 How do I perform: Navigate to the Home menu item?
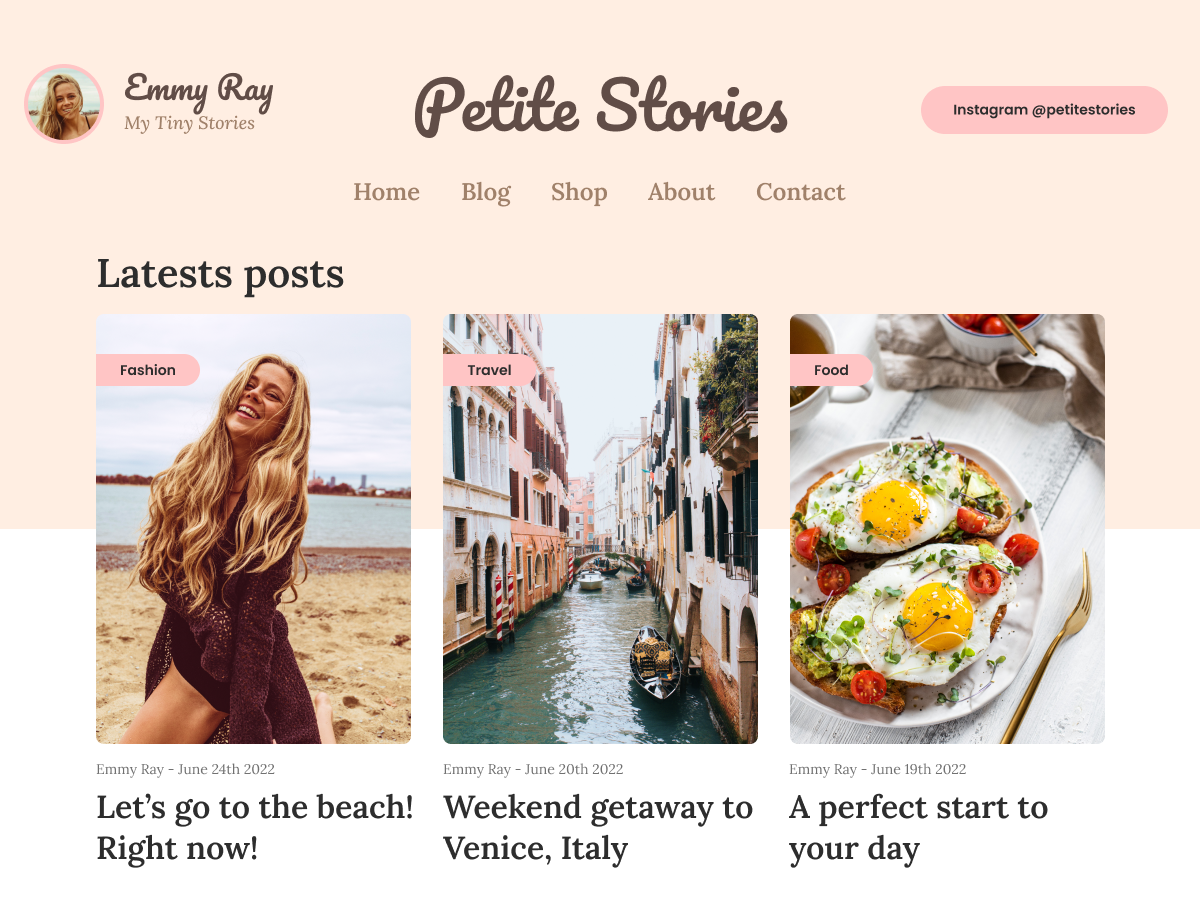[386, 192]
